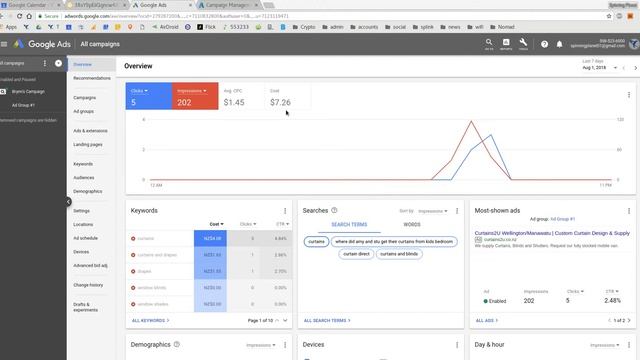
Task: Click the add campaign plus button
Action: [x=58, y=63]
